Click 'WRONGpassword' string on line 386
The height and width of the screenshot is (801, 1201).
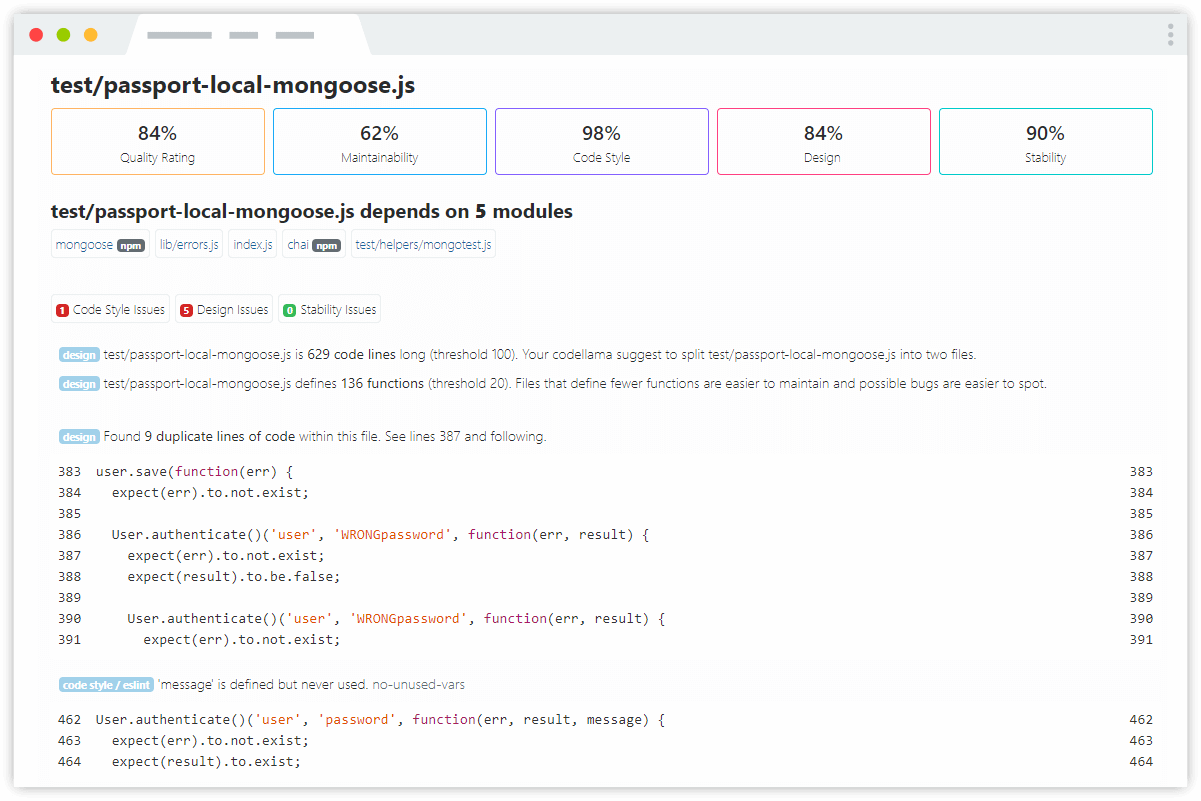point(393,535)
